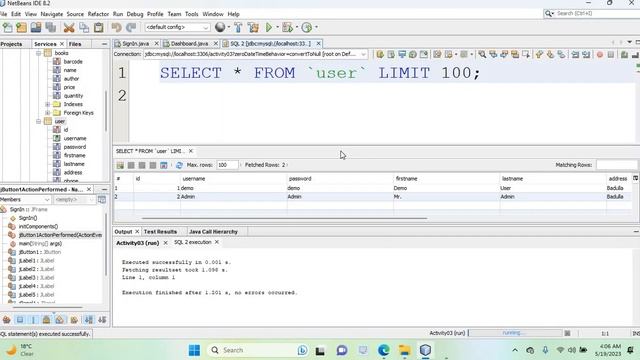Viewport: 640px width, 360px height.
Task: Click the Copy toolbar icon
Action: [x=84, y=27]
